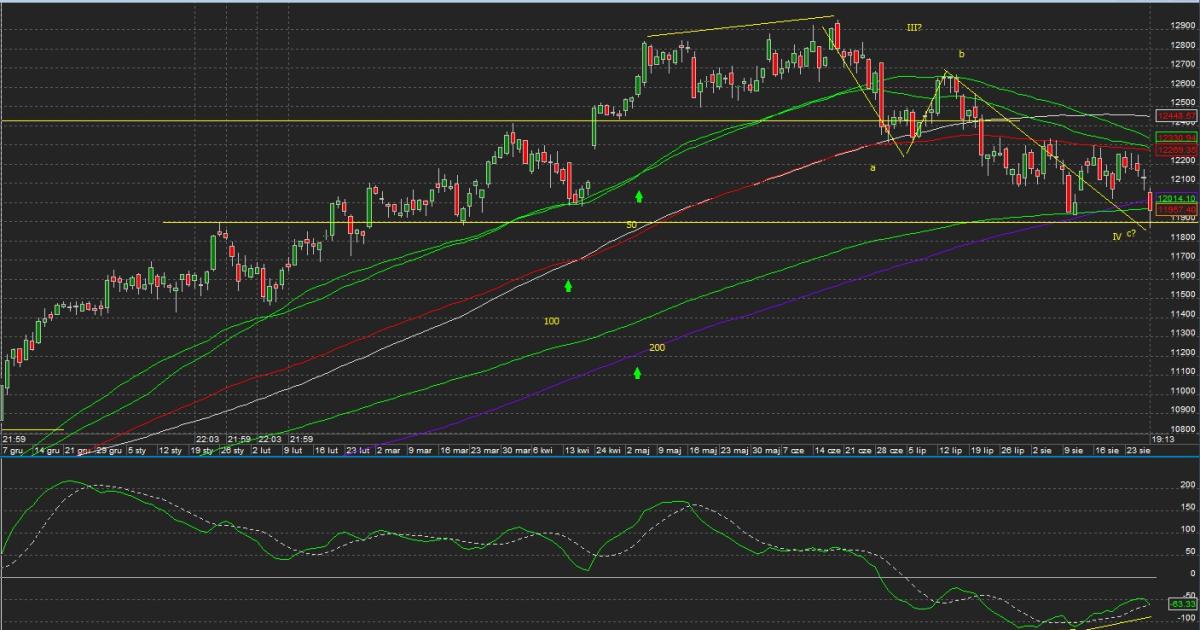Select the 'b' wave label near the peak
Image resolution: width=1200 pixels, height=630 pixels.
pyautogui.click(x=961, y=53)
